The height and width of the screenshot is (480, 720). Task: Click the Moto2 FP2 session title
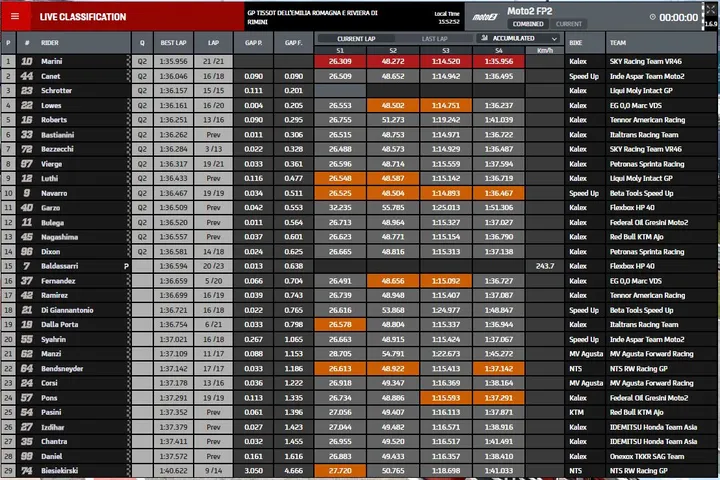(x=529, y=11)
